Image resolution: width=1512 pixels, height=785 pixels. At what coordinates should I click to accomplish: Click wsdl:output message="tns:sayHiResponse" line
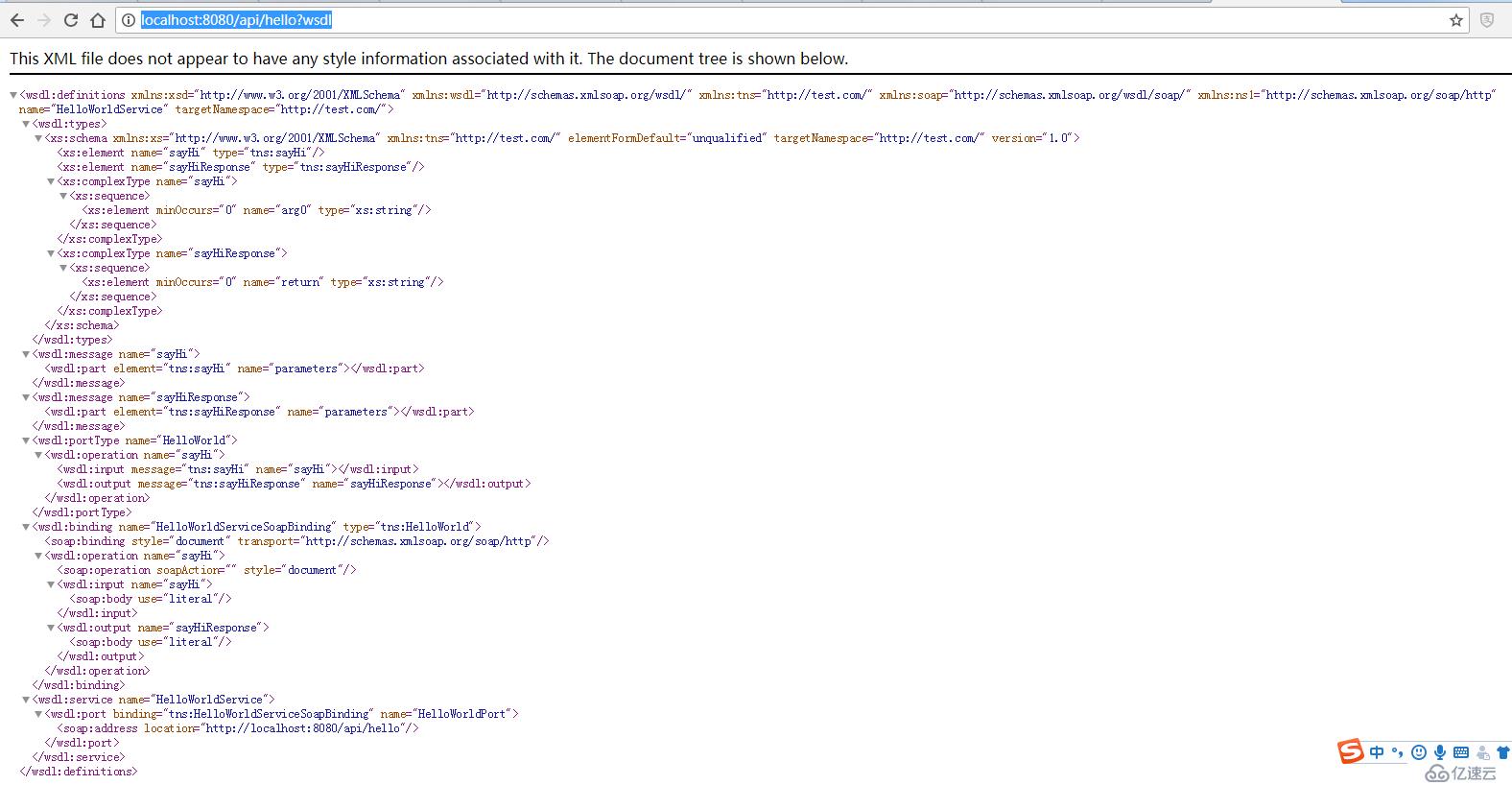point(294,484)
